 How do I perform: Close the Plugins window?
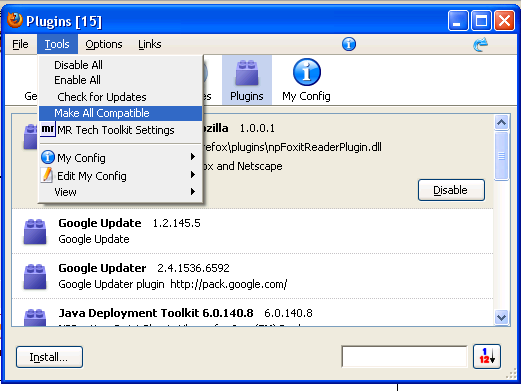[504, 21]
